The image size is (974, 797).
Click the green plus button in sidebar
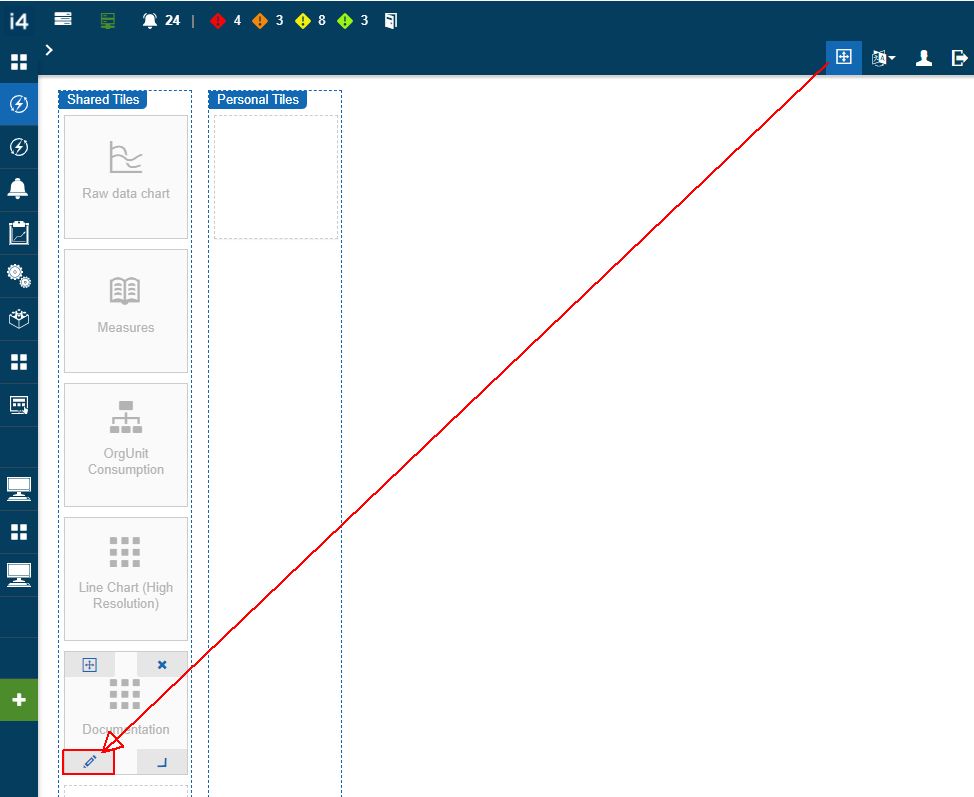[x=18, y=700]
